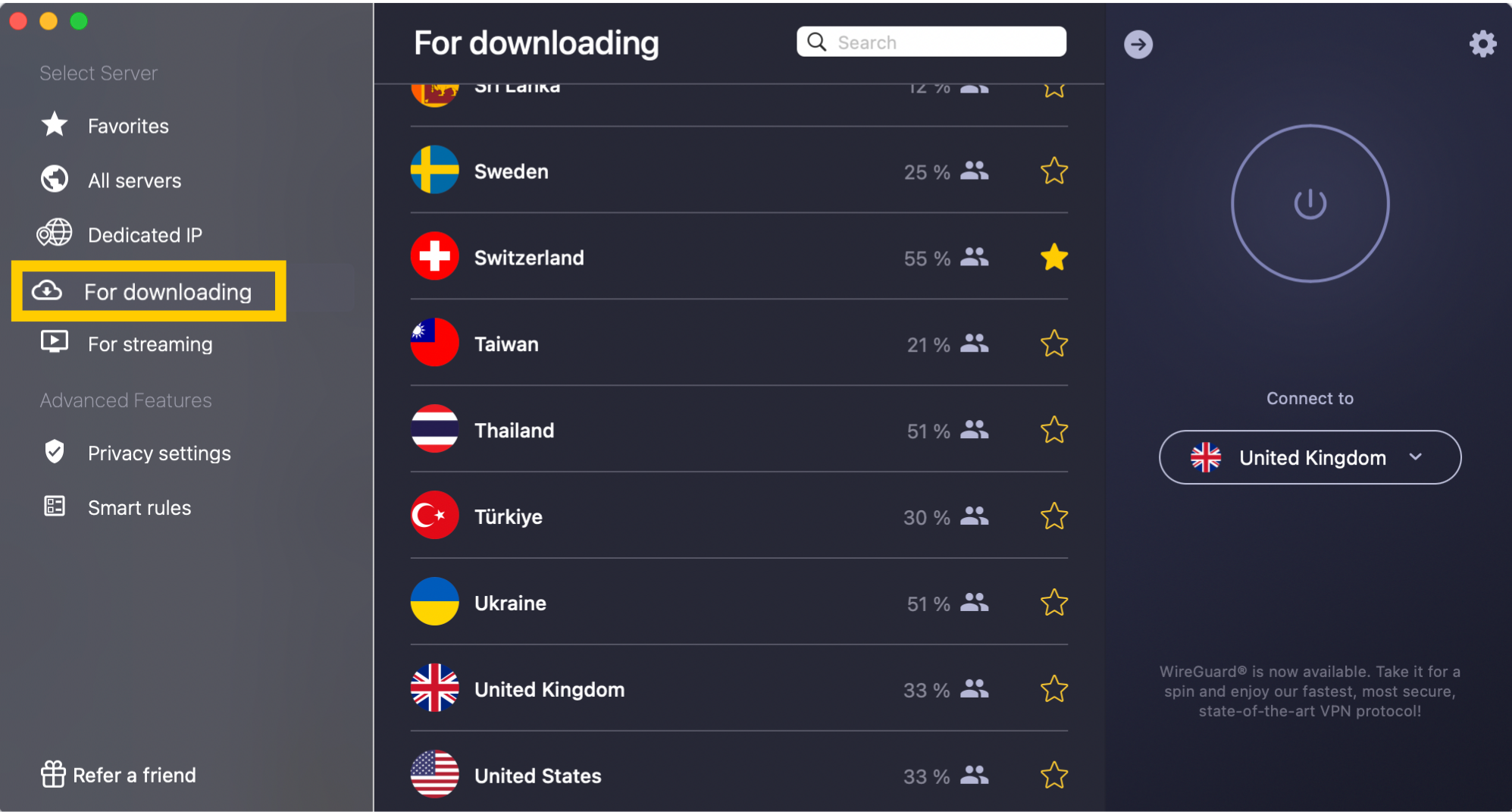Image resolution: width=1512 pixels, height=812 pixels.
Task: Click the For streaming play icon
Action: pyautogui.click(x=55, y=343)
